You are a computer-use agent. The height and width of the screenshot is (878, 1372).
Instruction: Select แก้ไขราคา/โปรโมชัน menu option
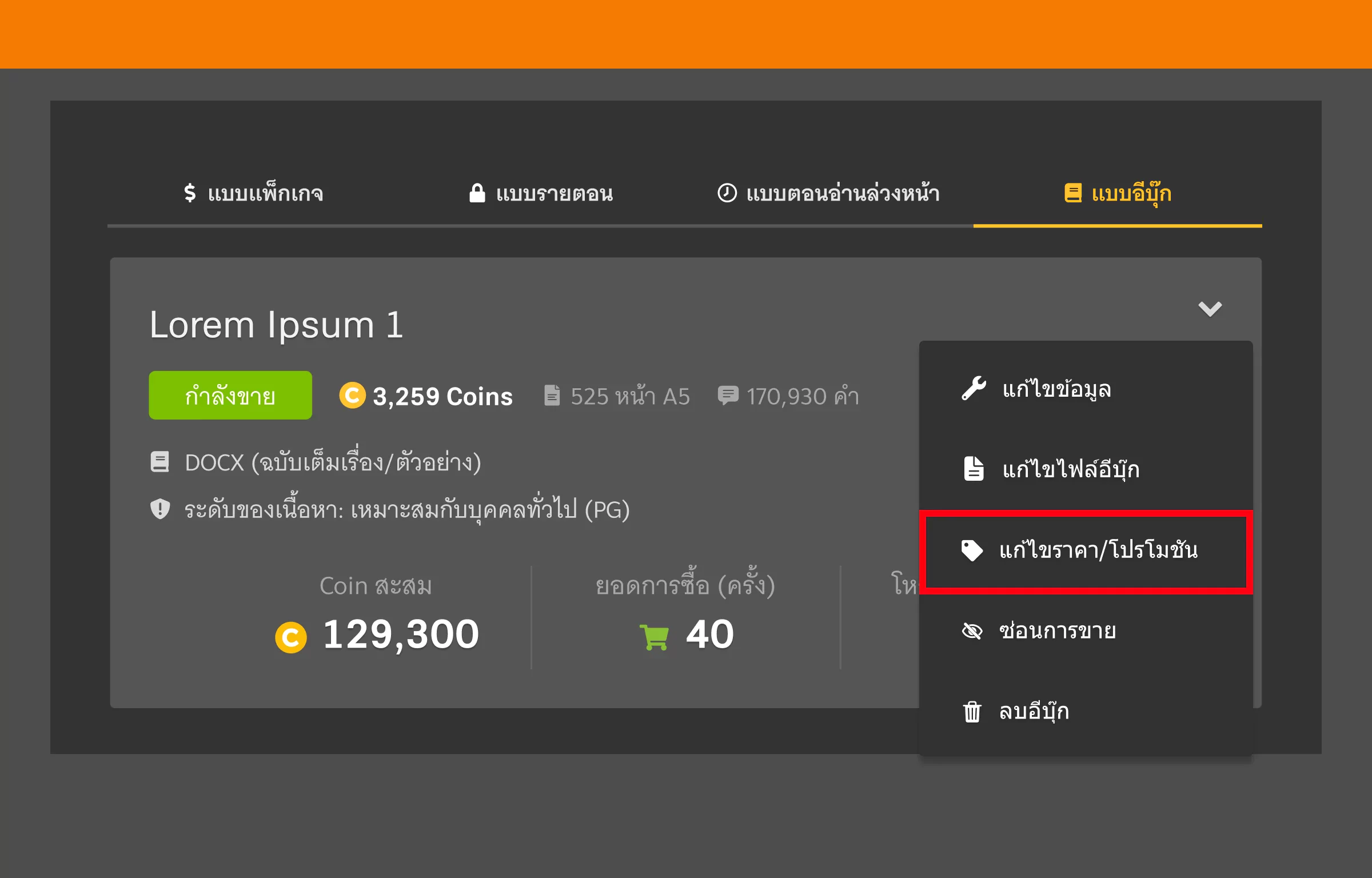1086,550
